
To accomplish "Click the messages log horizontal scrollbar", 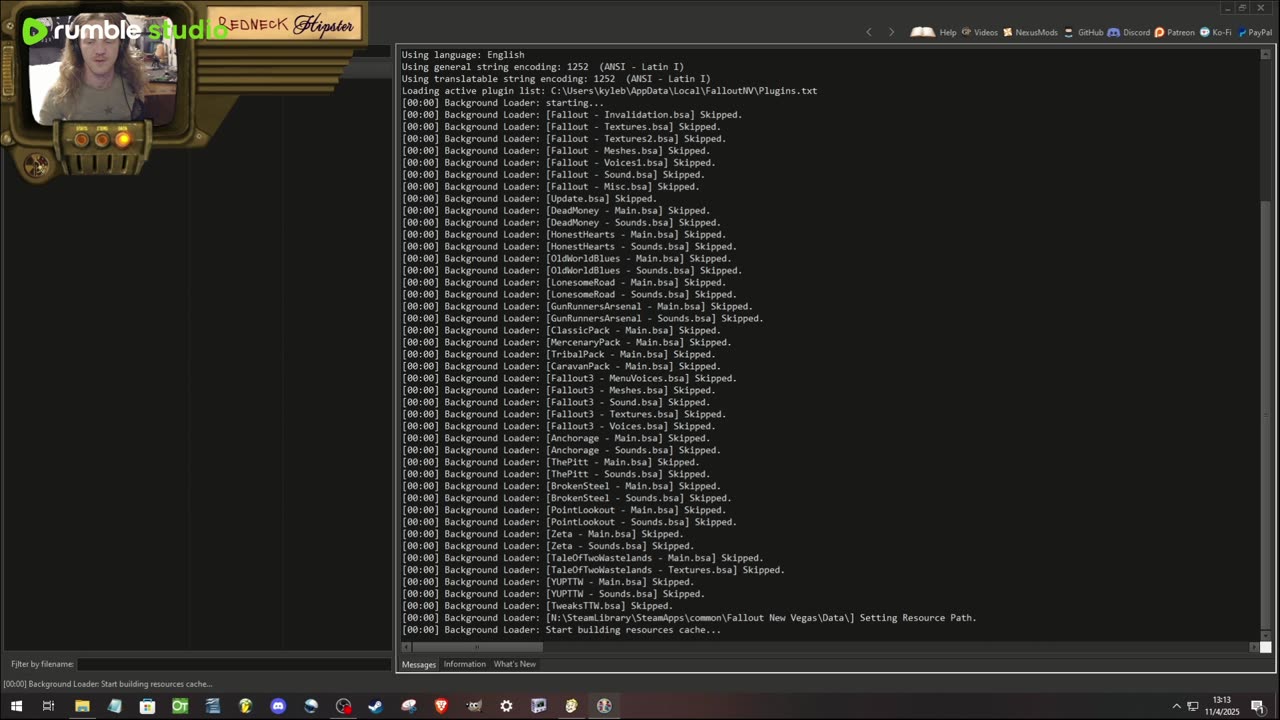I will click(477, 647).
